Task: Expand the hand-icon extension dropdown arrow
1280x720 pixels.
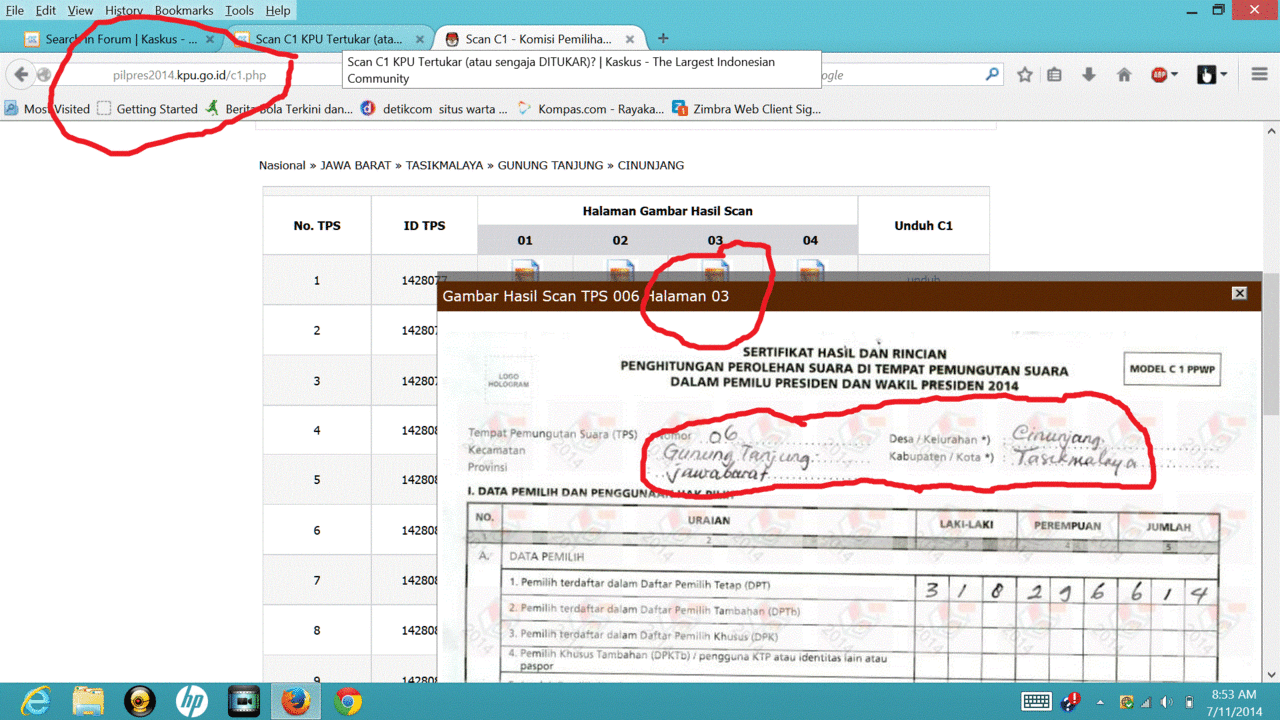Action: click(x=1223, y=75)
